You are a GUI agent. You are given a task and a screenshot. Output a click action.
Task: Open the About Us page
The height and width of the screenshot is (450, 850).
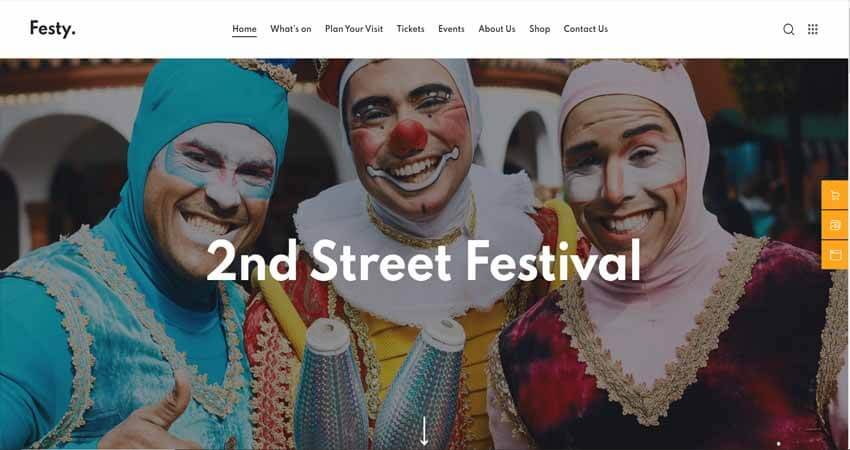coord(497,29)
